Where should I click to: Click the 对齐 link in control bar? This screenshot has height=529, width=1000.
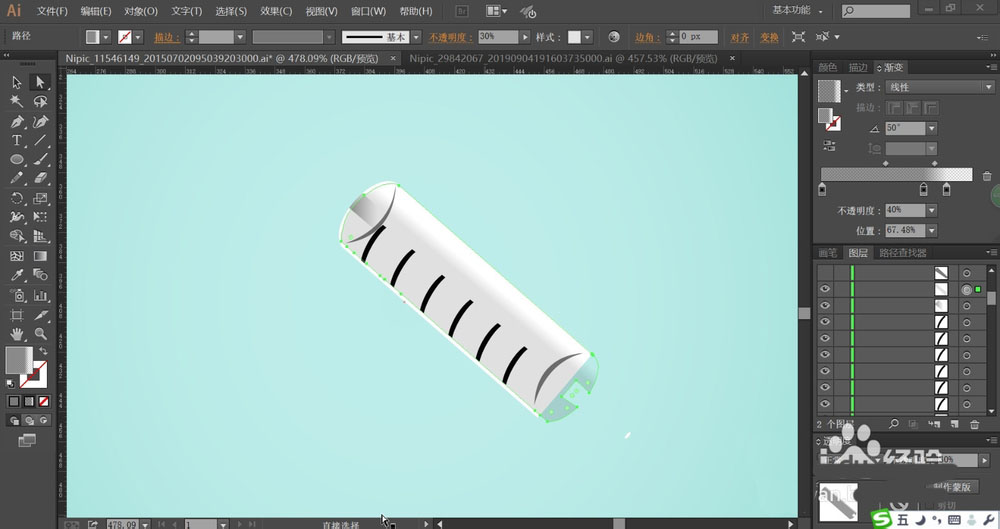740,38
